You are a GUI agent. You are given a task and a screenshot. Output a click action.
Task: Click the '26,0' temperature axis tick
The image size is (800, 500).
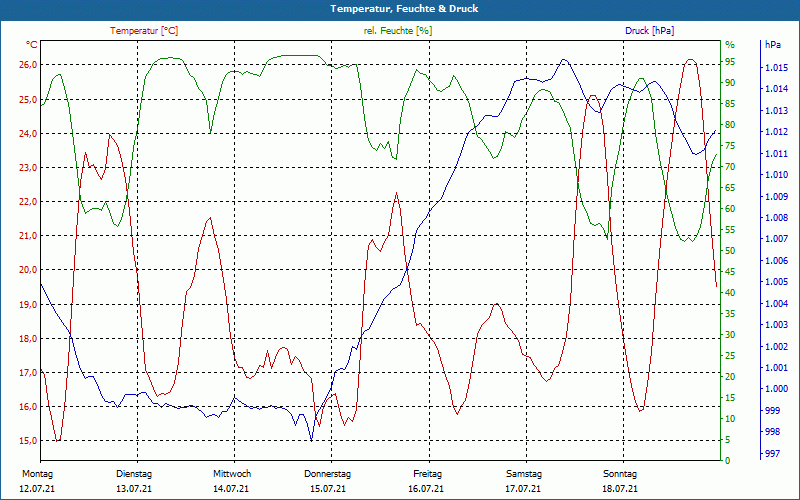(28, 65)
